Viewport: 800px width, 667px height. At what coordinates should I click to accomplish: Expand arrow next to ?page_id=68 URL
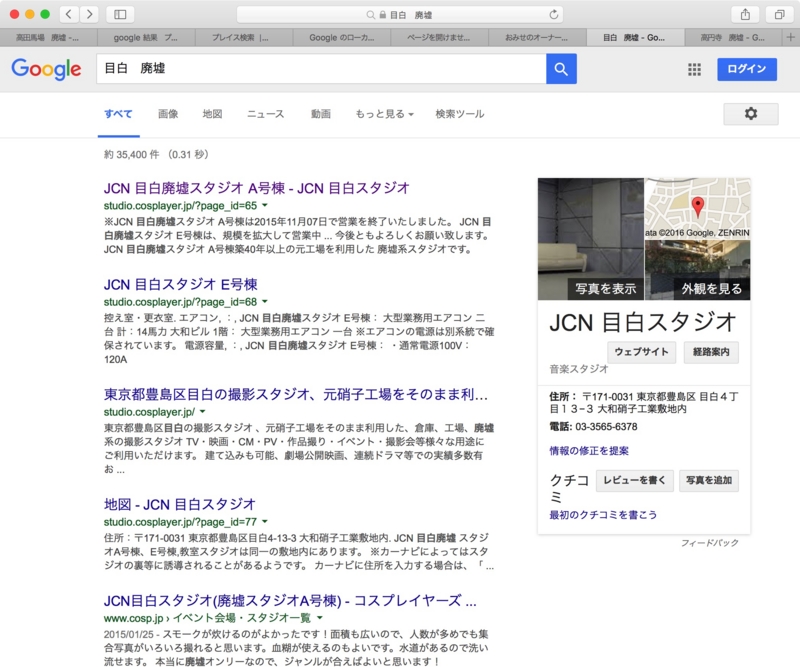click(x=265, y=301)
